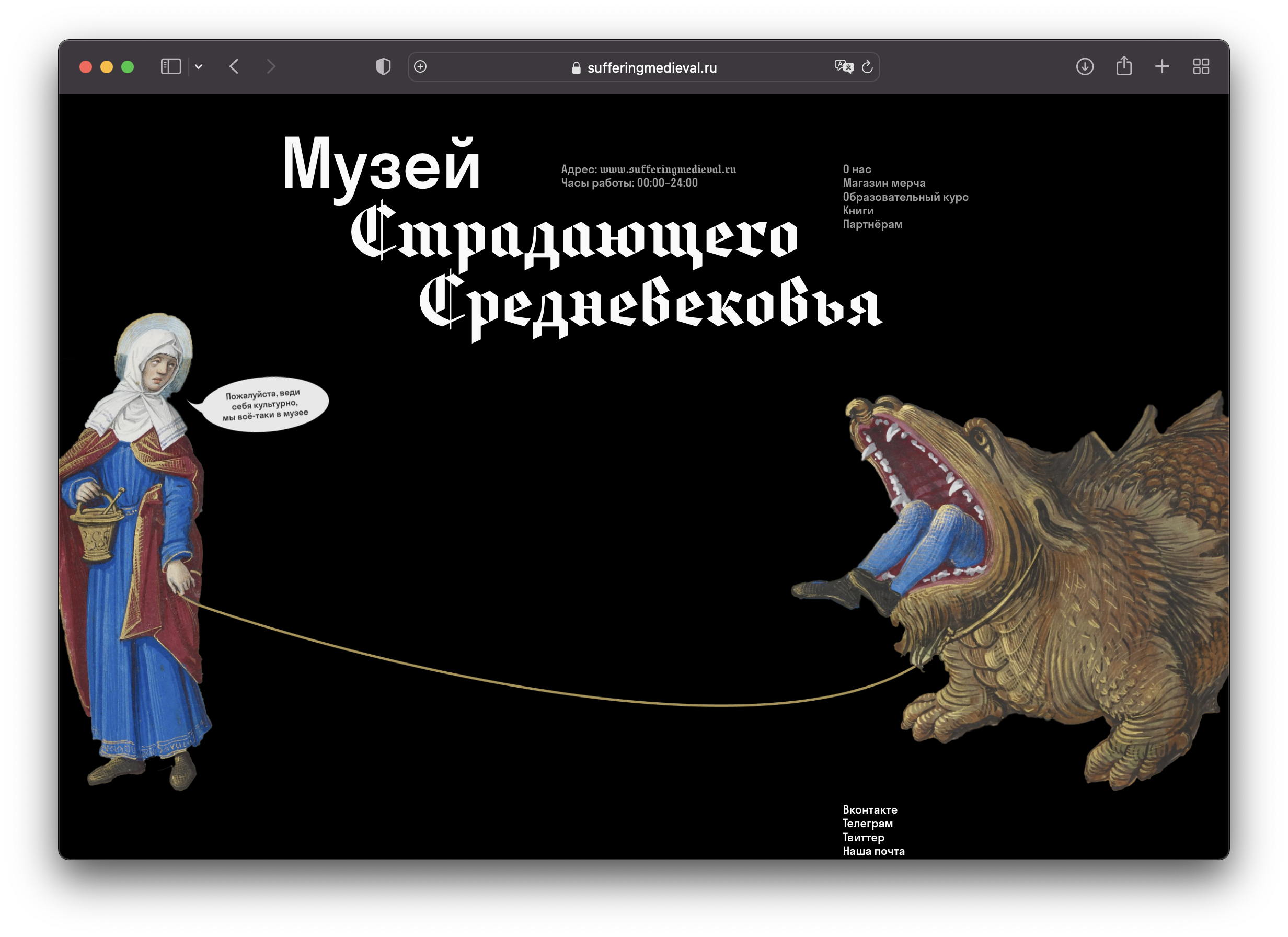This screenshot has width=1288, height=937.
Task: Visit the 'Вконтакте' social link
Action: click(869, 810)
